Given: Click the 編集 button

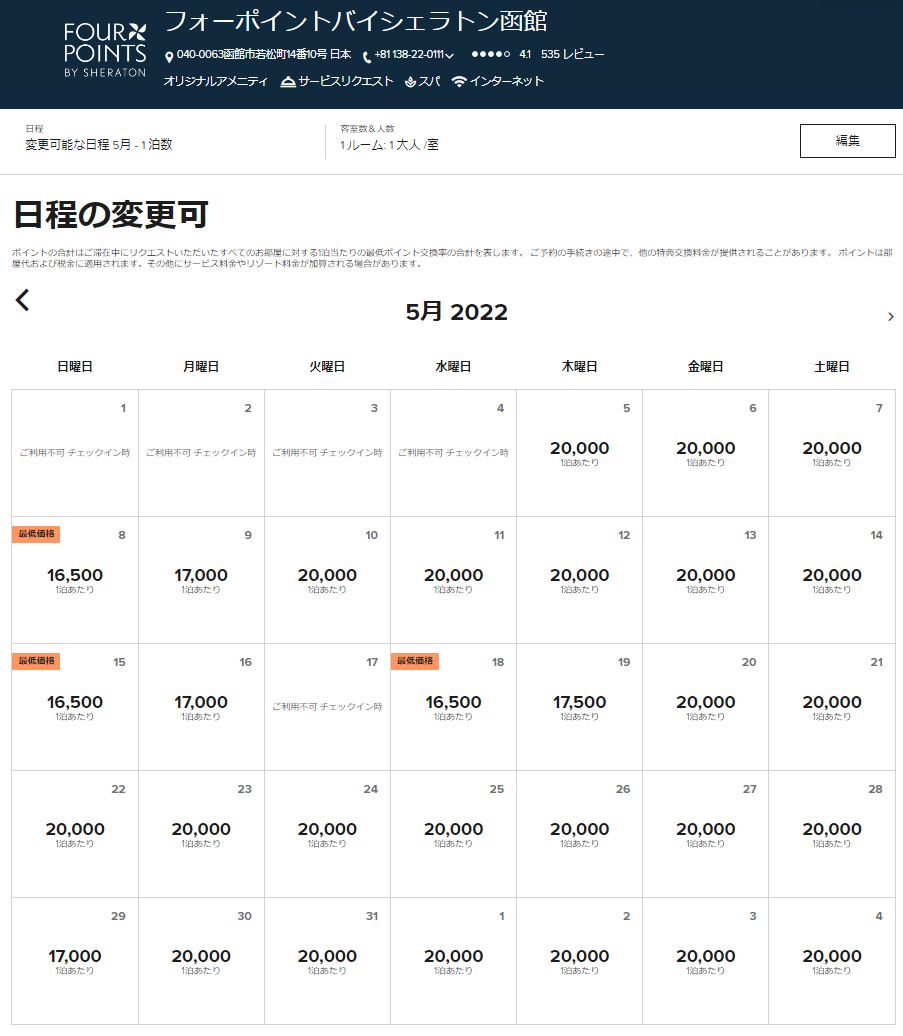Looking at the screenshot, I should [x=847, y=141].
